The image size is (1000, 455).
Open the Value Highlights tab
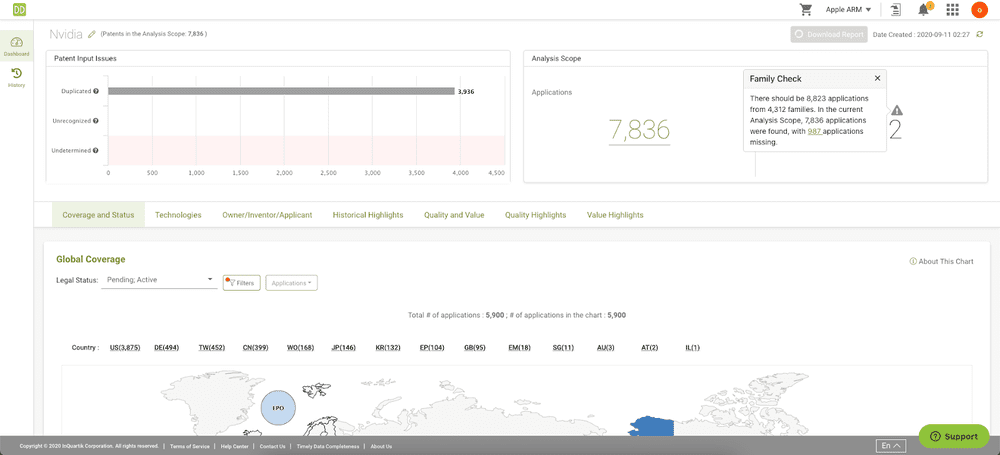(x=615, y=215)
